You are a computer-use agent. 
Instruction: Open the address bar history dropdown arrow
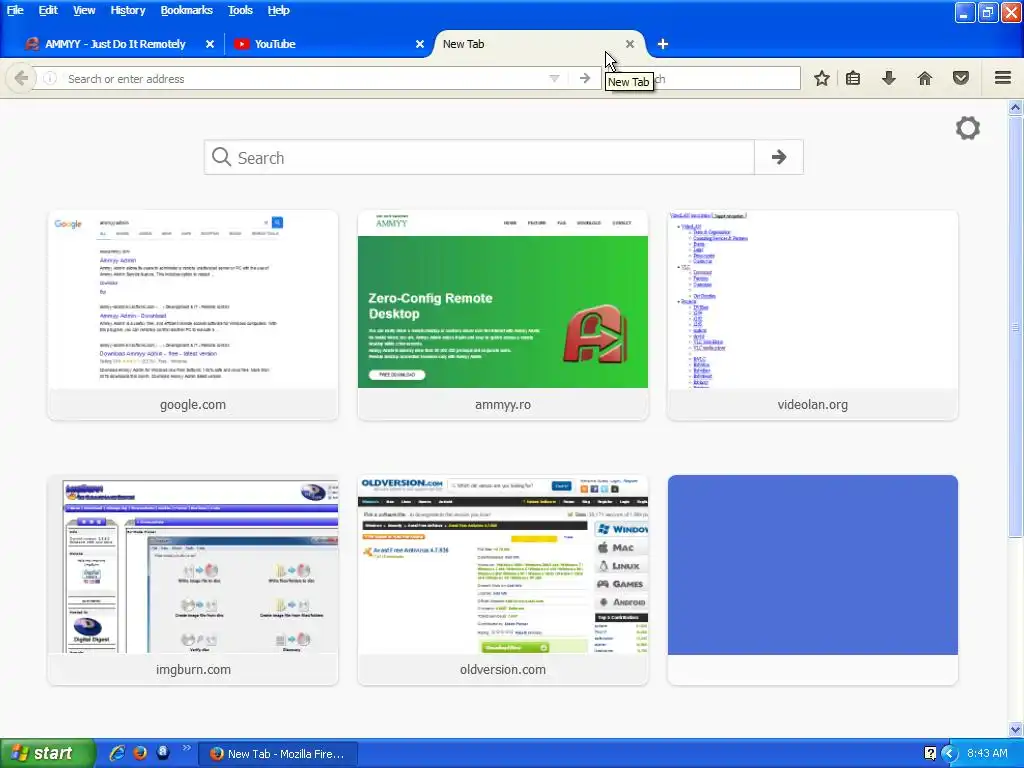tap(554, 78)
